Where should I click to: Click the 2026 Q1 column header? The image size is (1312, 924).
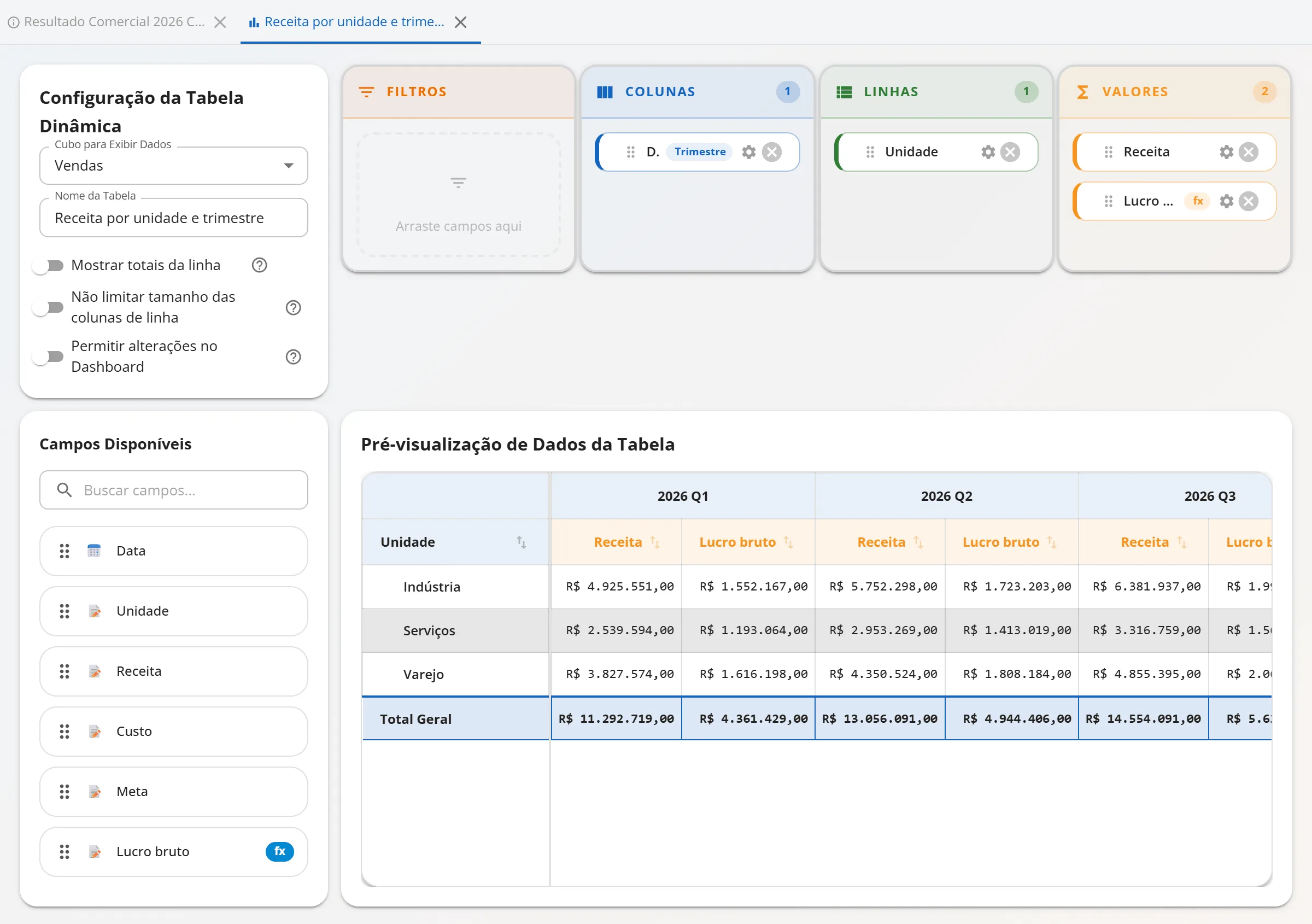point(683,496)
